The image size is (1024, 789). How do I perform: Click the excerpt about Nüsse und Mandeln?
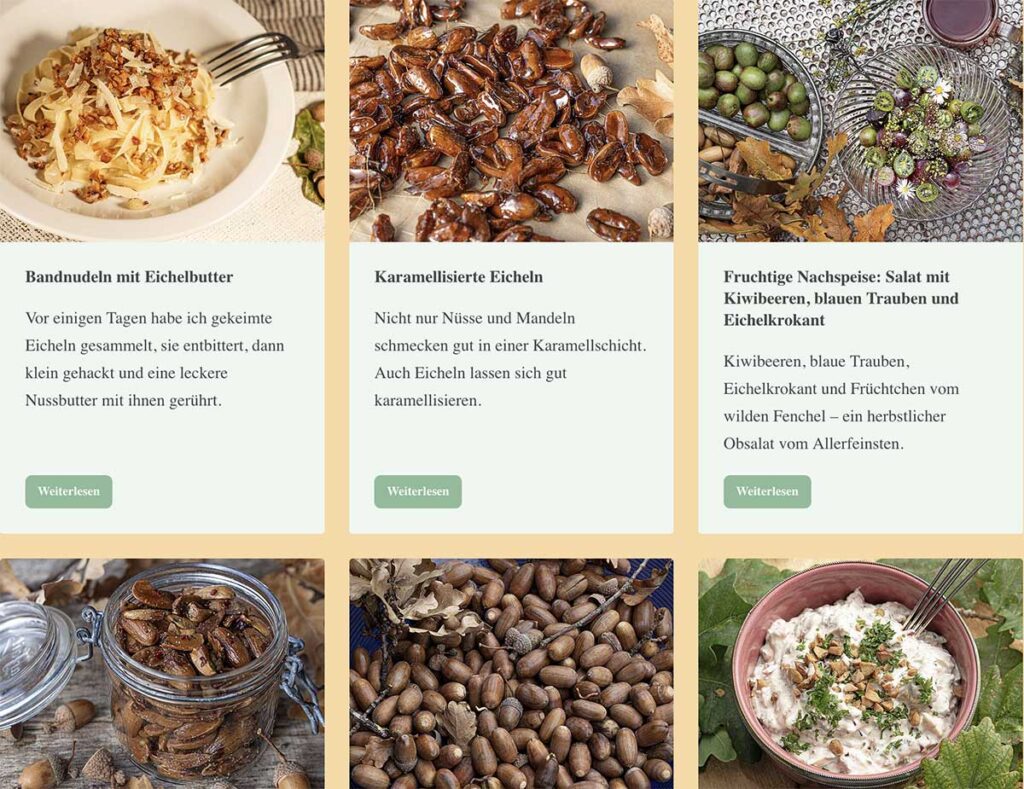tap(510, 359)
